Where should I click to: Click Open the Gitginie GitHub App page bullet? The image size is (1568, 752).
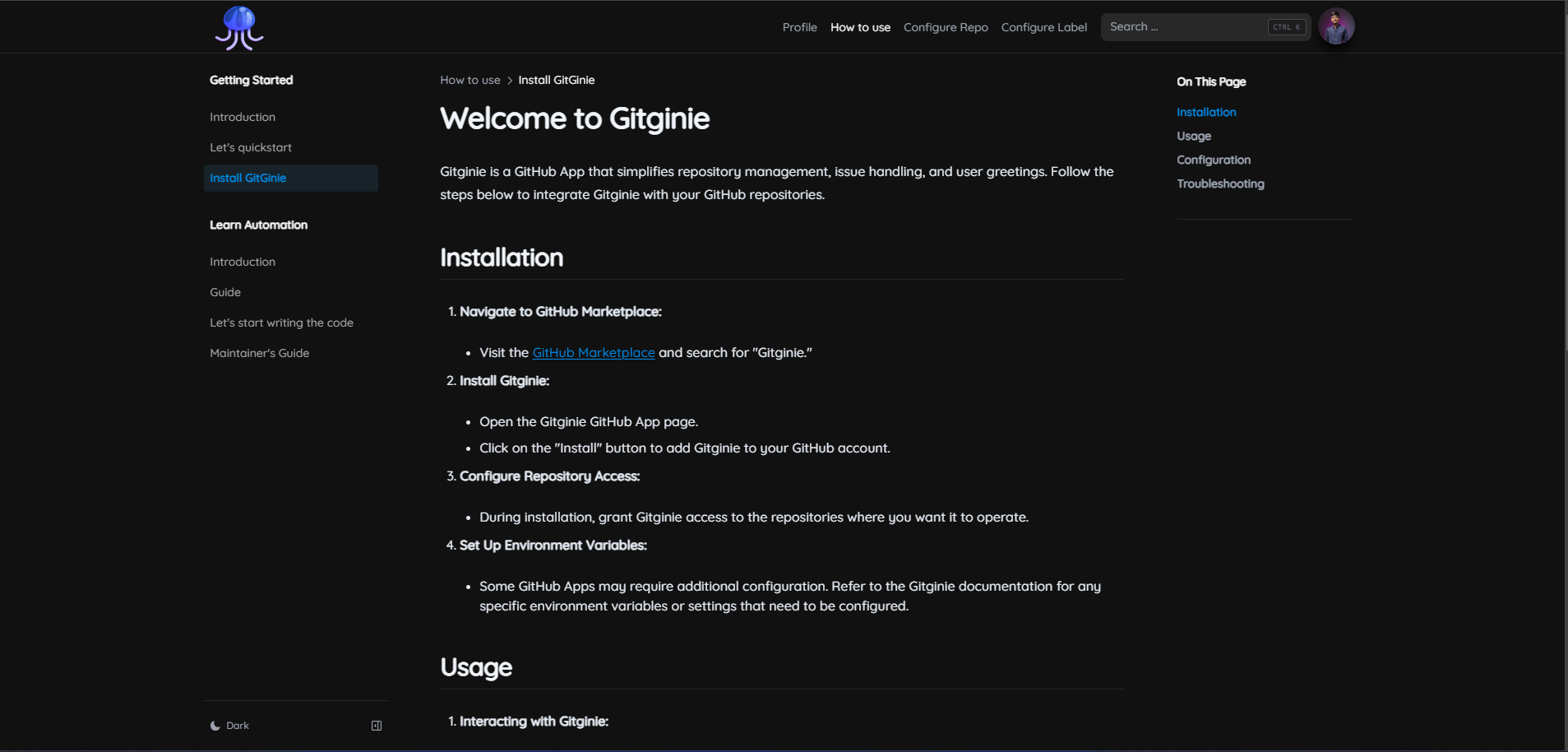(x=589, y=421)
